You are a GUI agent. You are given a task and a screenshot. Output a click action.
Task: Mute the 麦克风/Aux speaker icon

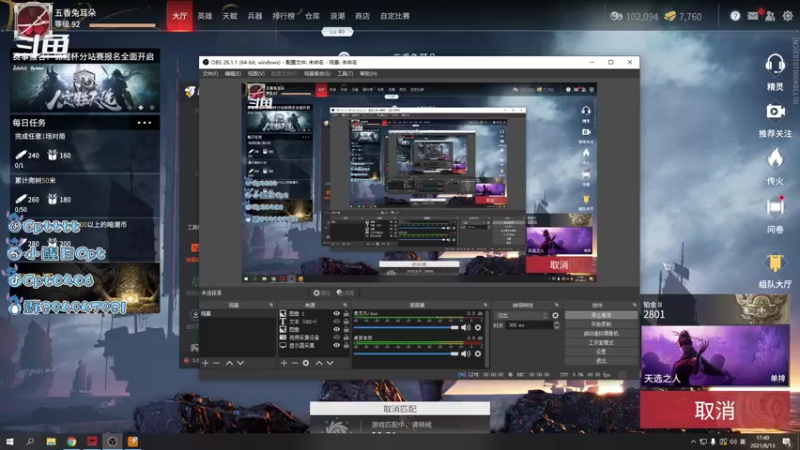pos(465,328)
